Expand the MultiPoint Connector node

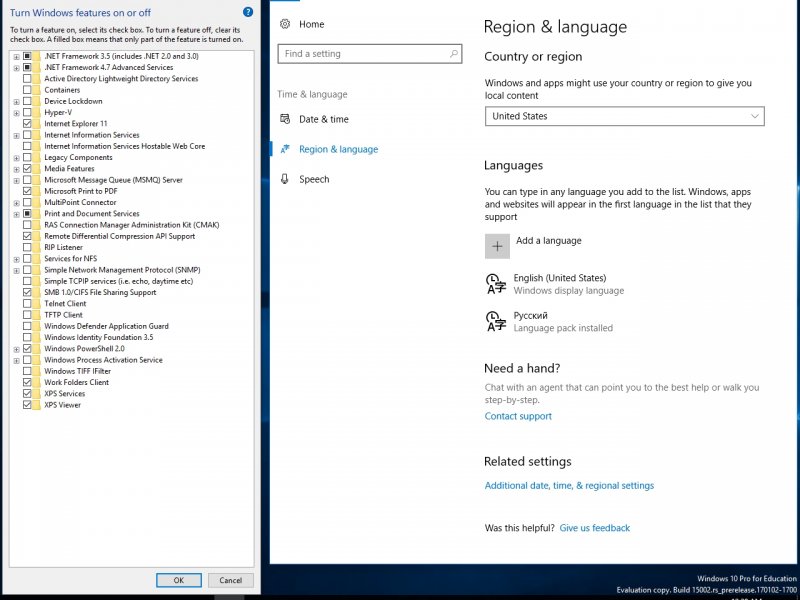[16, 203]
